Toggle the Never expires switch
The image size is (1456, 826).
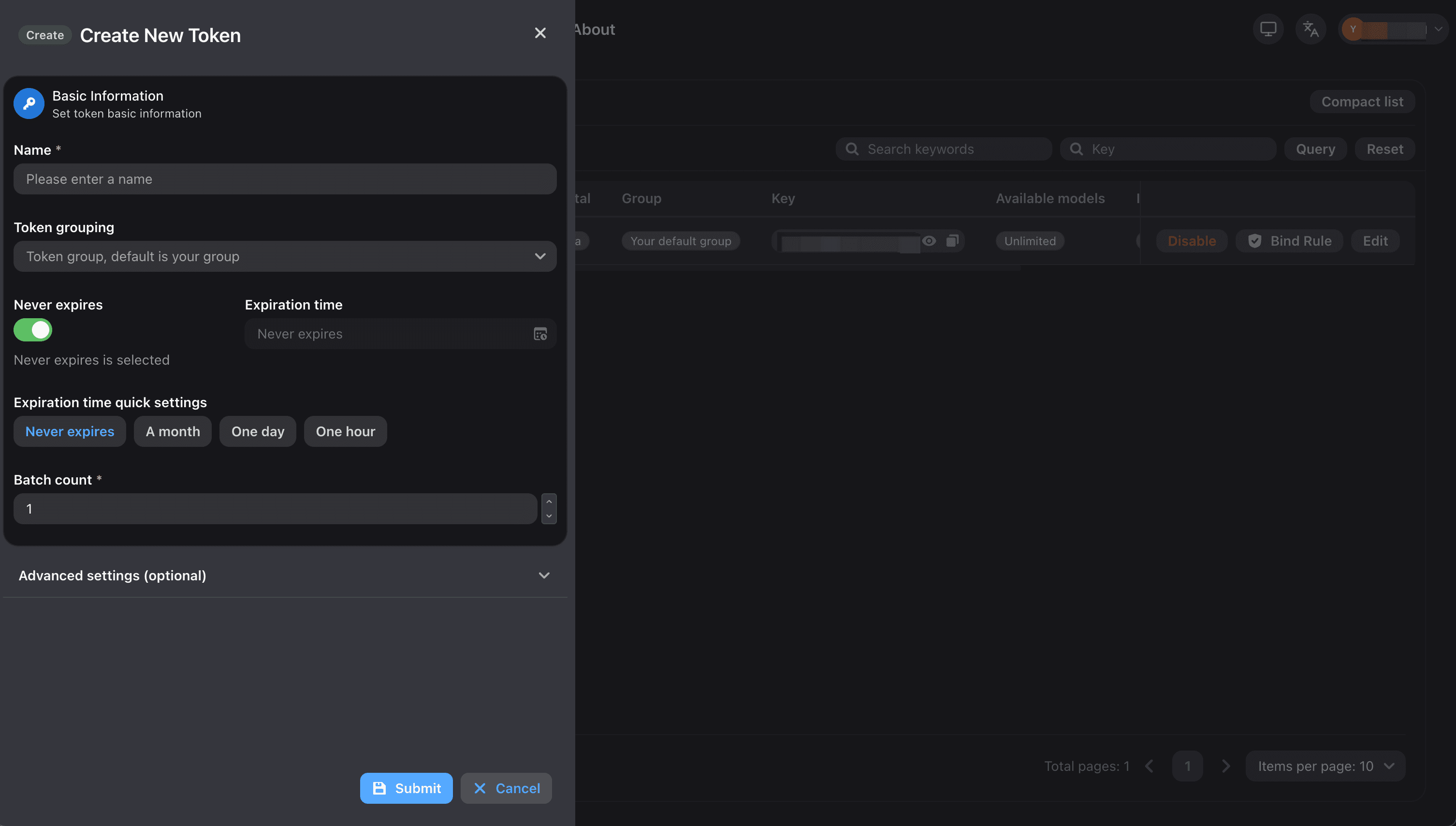(33, 330)
